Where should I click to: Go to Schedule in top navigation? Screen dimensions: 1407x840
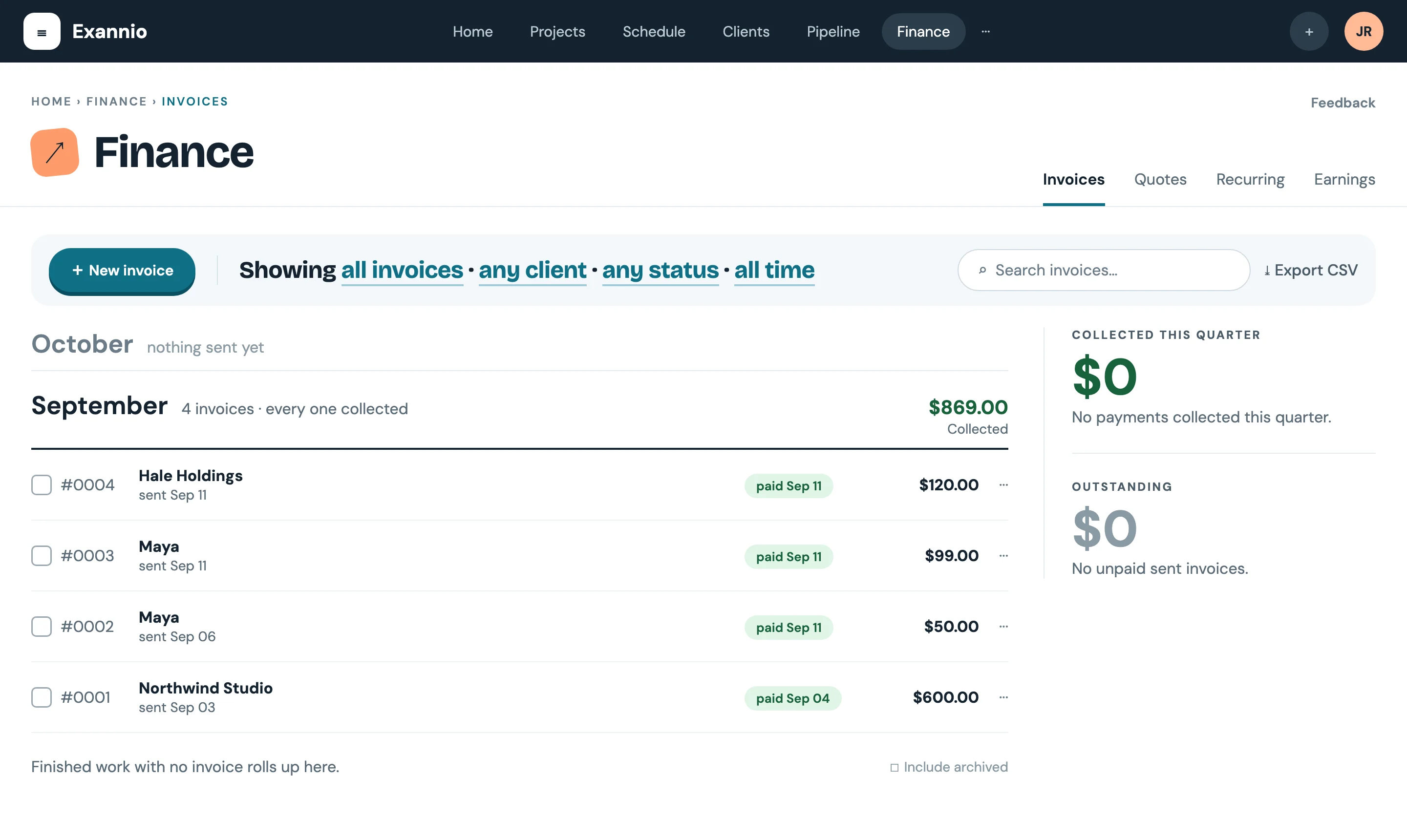pyautogui.click(x=653, y=32)
